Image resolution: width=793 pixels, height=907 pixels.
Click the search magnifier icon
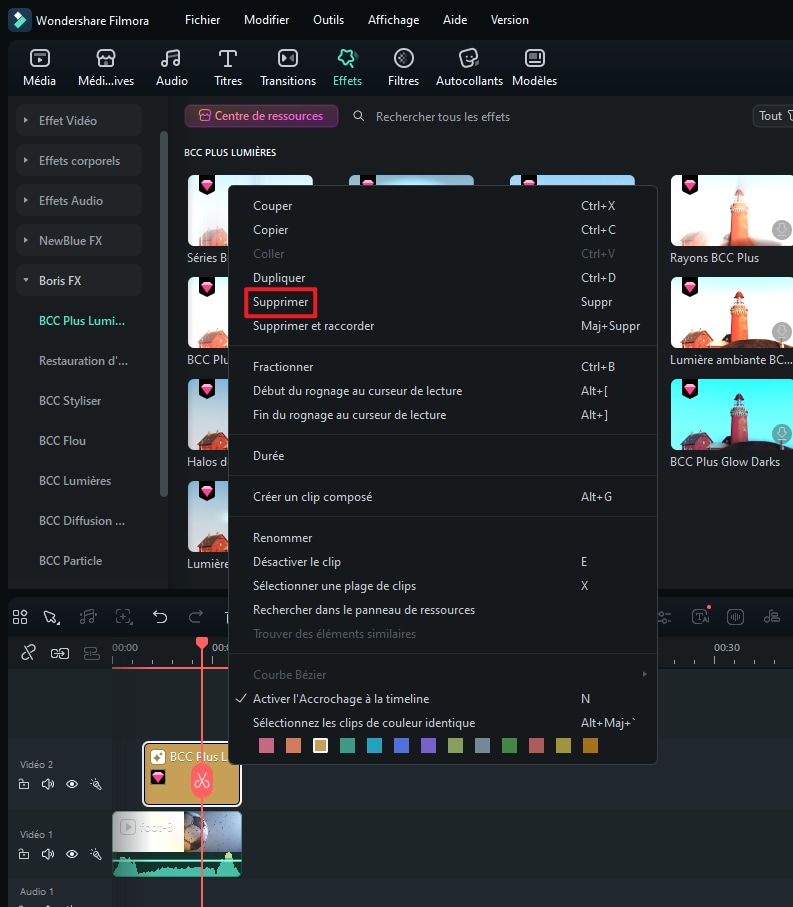pos(359,116)
